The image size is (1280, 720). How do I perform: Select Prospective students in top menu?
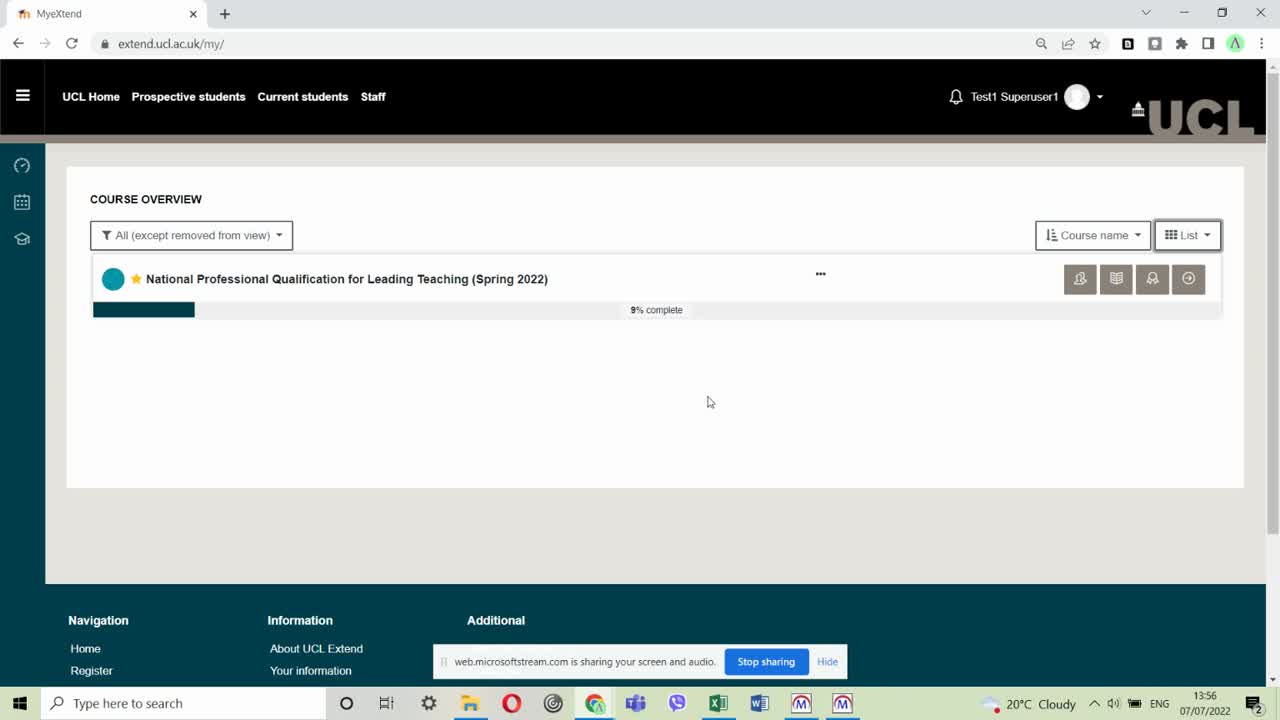[x=188, y=97]
